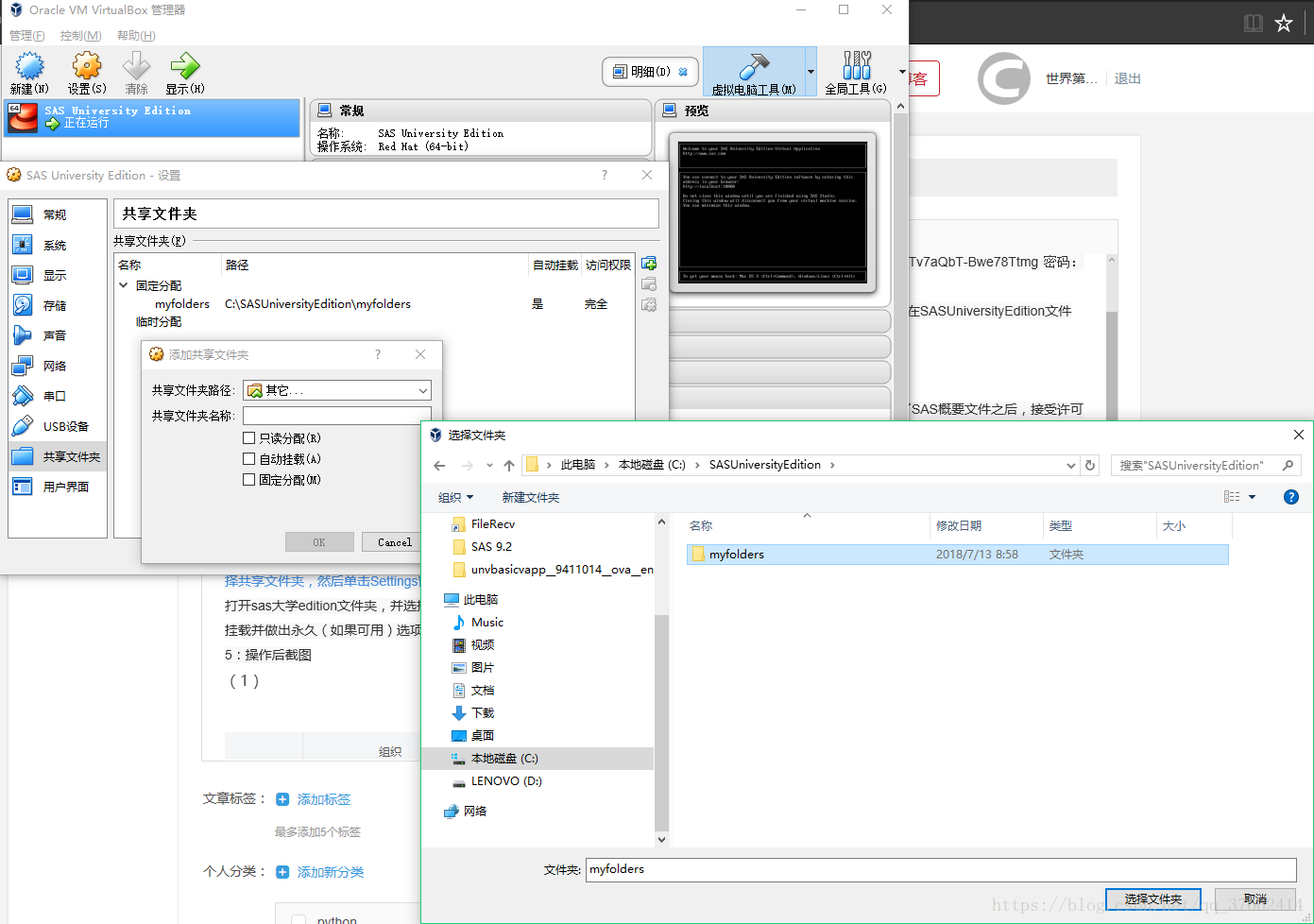This screenshot has width=1314, height=924.
Task: Toggle Read-only (只读分配) checkbox
Action: pyautogui.click(x=249, y=437)
